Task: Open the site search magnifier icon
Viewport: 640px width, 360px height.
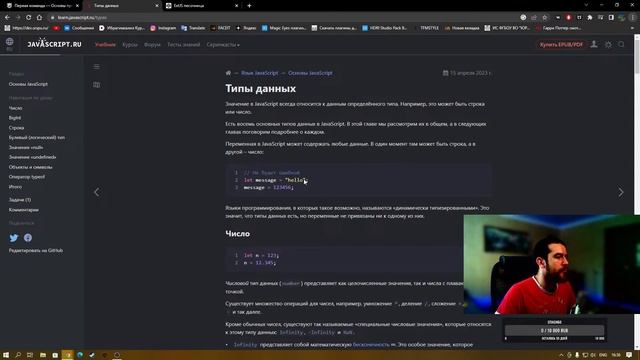Action: pyautogui.click(x=621, y=44)
